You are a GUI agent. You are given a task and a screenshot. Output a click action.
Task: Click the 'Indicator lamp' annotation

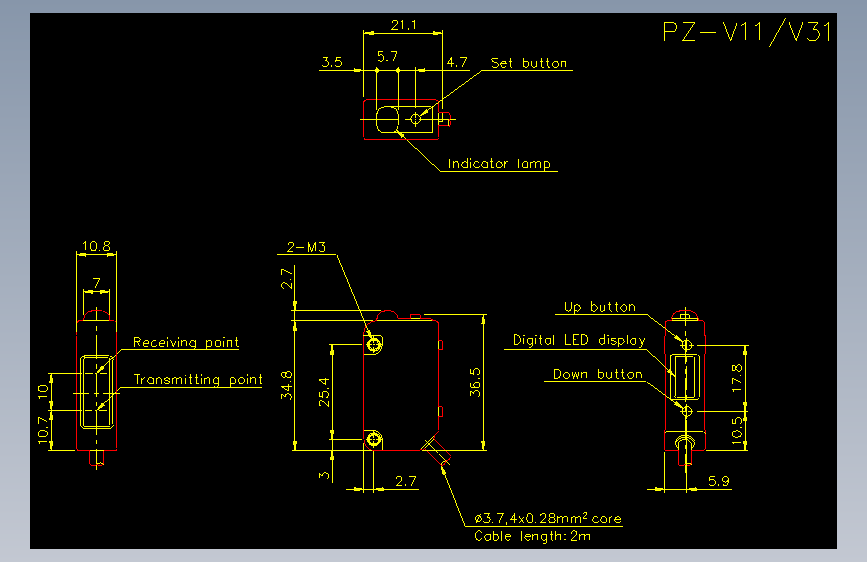(x=499, y=164)
